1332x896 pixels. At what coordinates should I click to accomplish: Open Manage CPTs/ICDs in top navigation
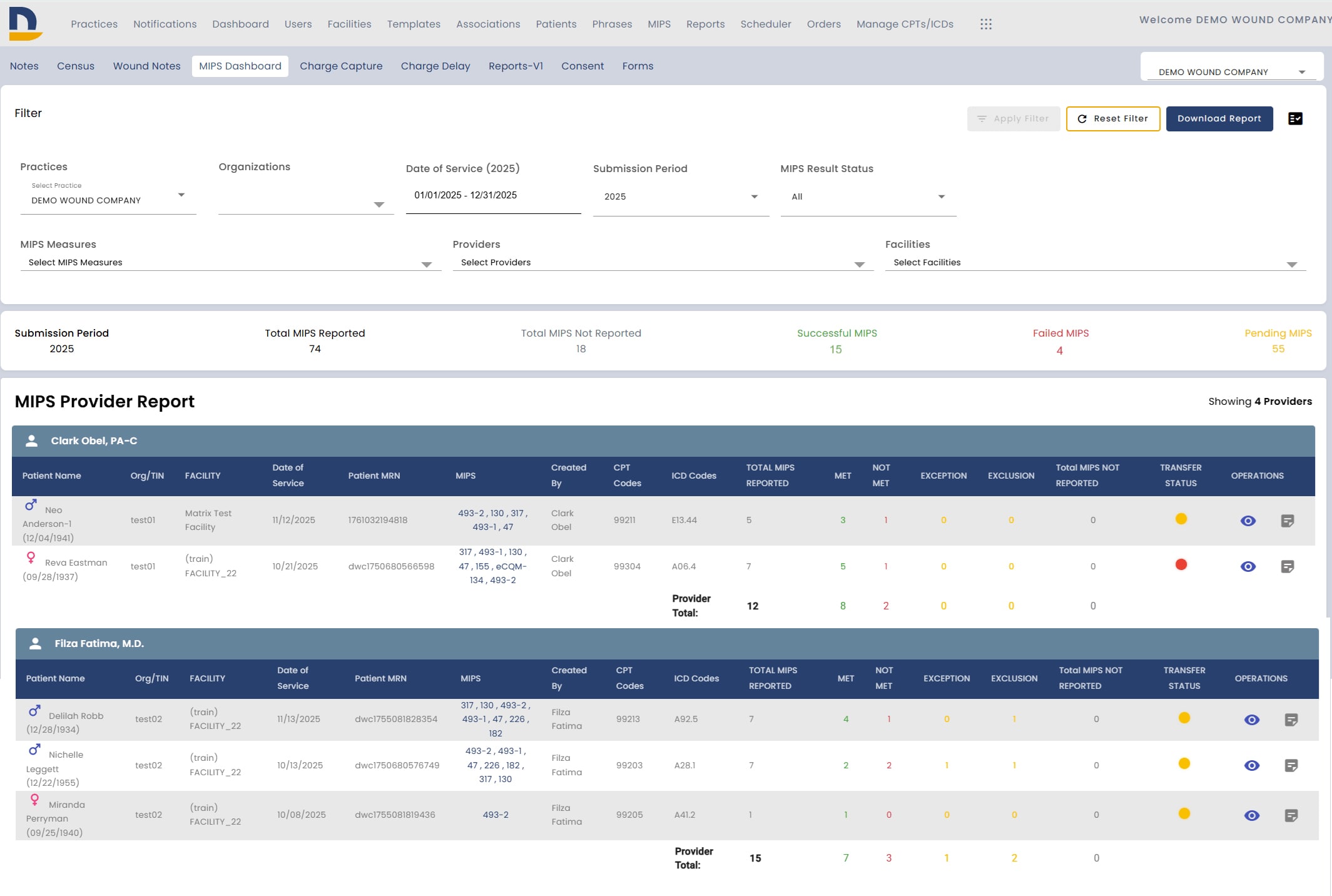click(905, 24)
